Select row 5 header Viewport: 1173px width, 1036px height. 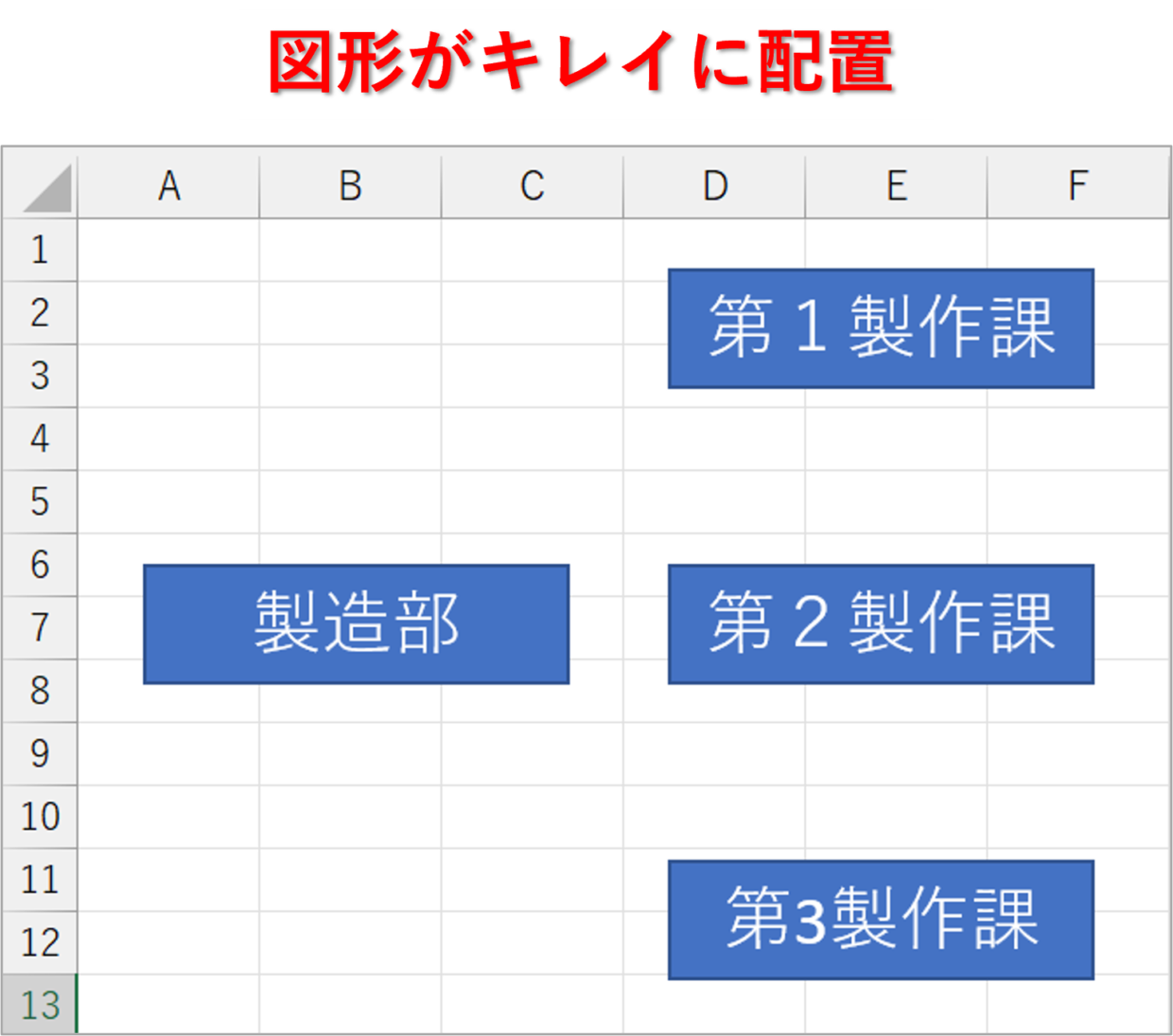40,501
